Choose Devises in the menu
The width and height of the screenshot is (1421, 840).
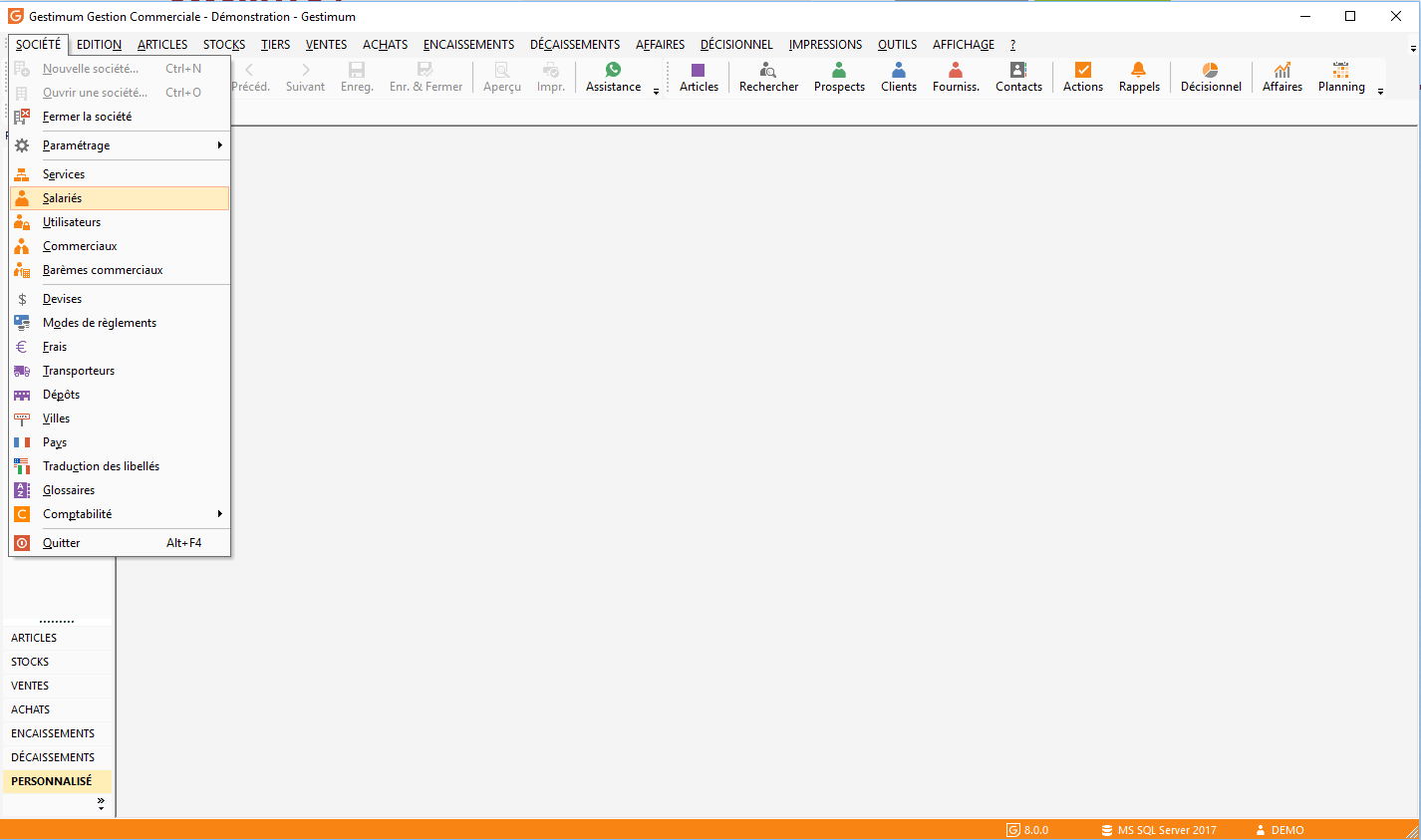(x=120, y=299)
